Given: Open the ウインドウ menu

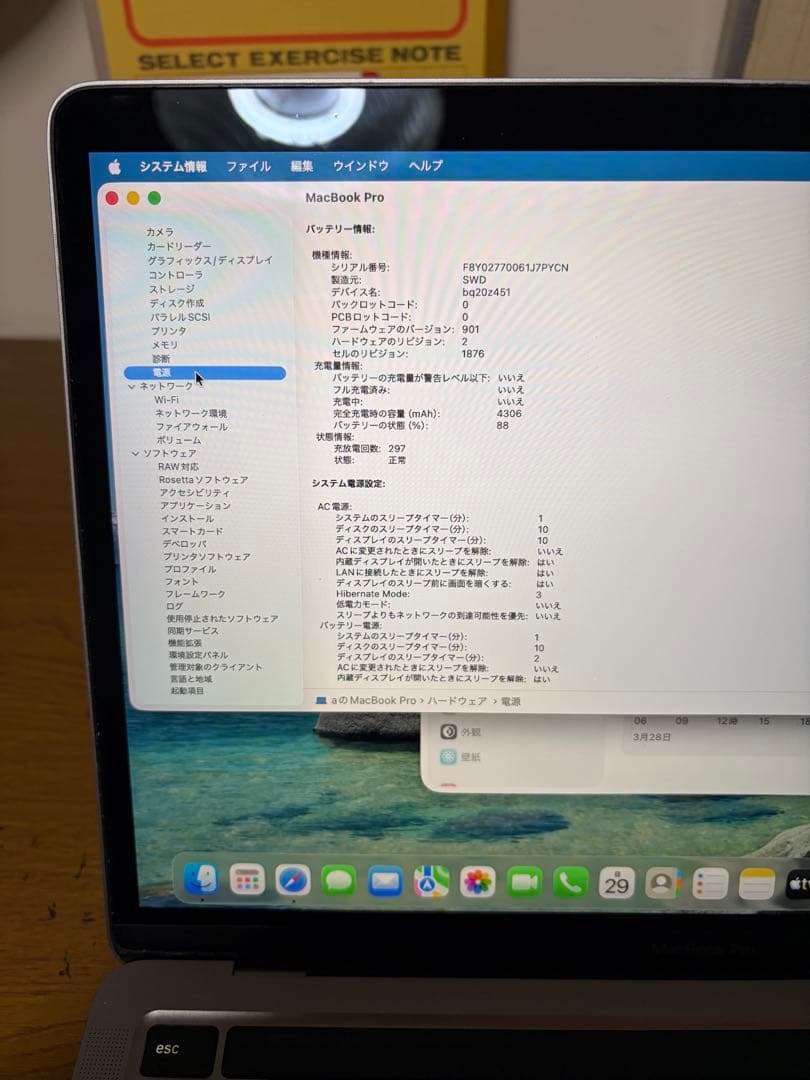Looking at the screenshot, I should [361, 166].
